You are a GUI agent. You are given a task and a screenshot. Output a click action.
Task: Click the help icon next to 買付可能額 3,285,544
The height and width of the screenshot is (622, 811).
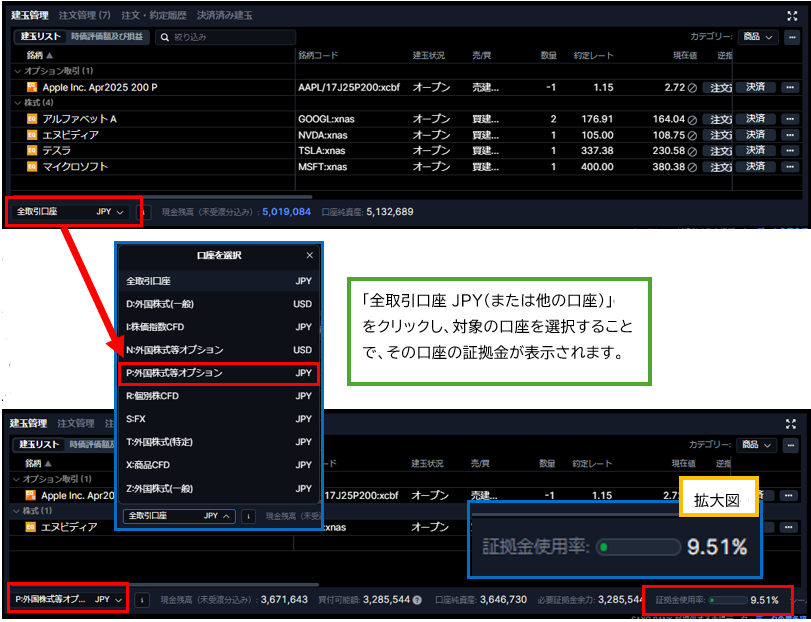click(417, 600)
